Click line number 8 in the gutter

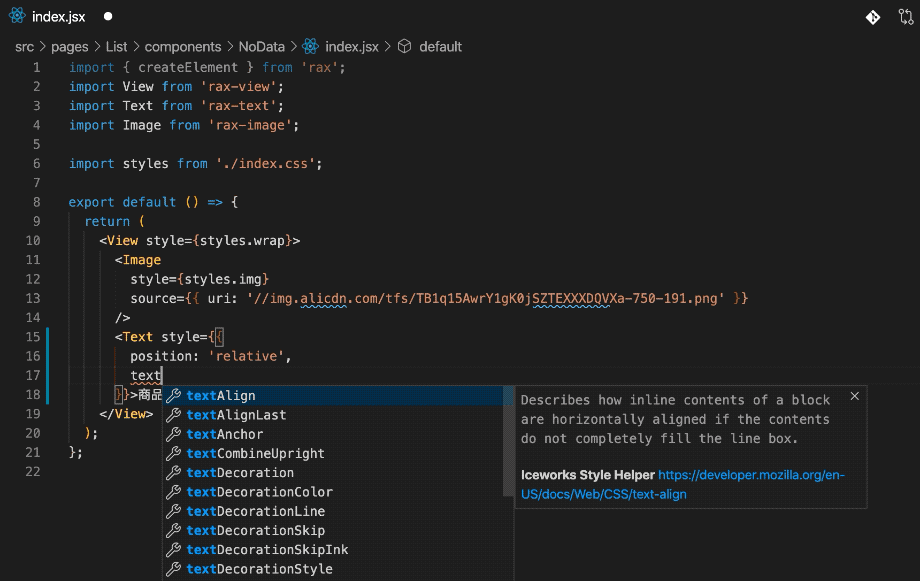tap(36, 202)
